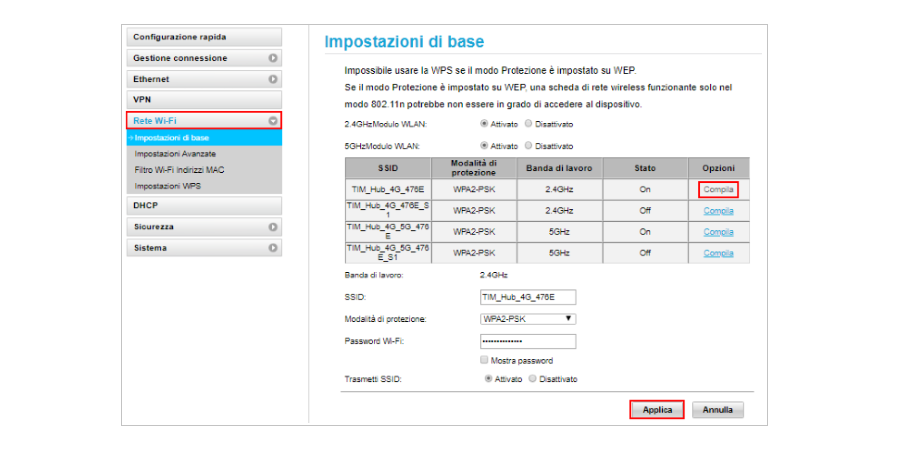Expand the Sicurezza section arrow icon

[273, 227]
